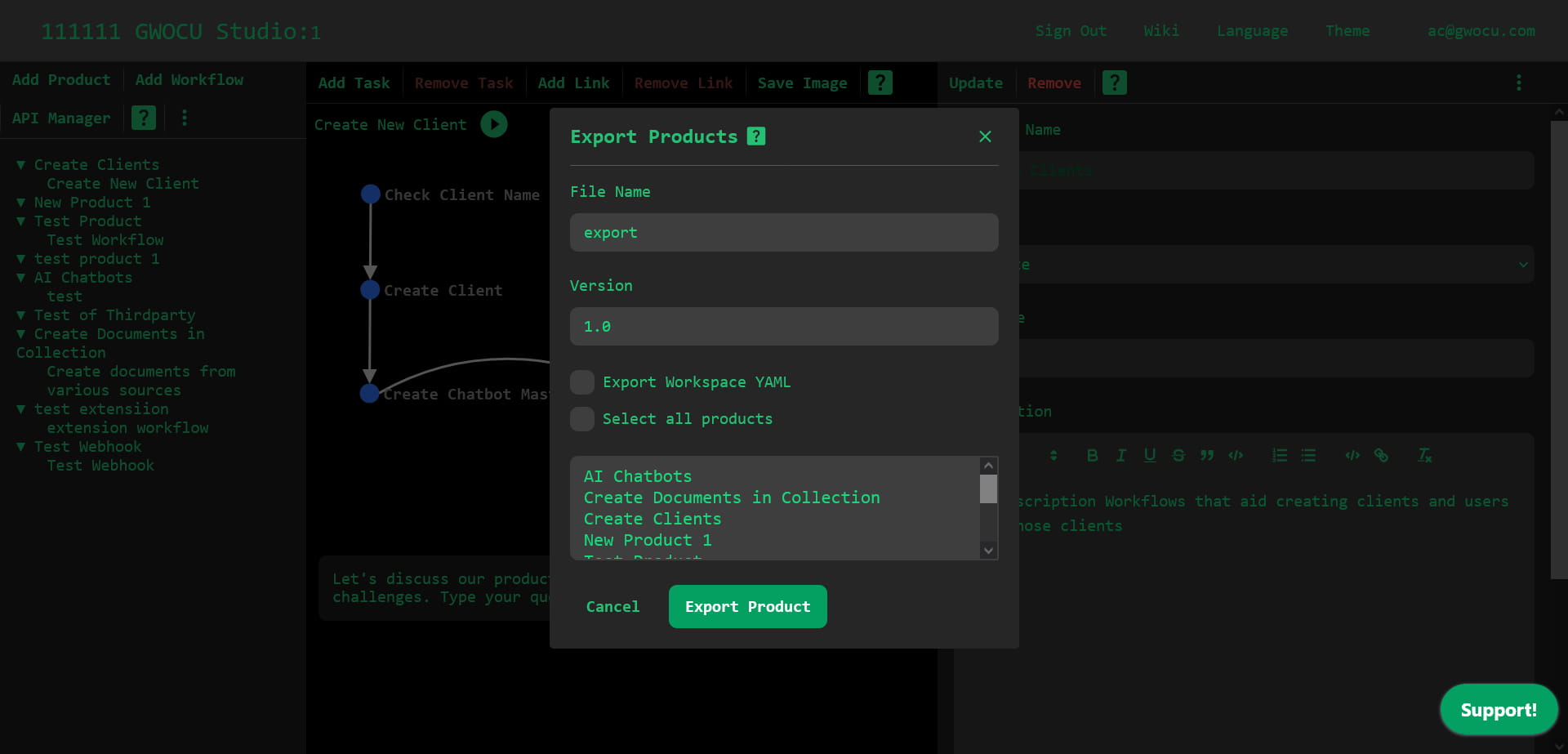Click the File Name input field
Screen dimensions: 1568x754
click(x=784, y=233)
